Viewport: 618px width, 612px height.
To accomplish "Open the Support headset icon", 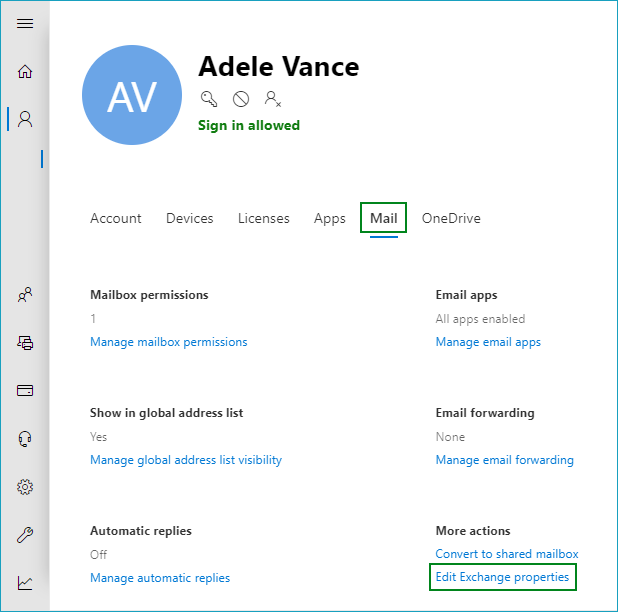I will [25, 439].
